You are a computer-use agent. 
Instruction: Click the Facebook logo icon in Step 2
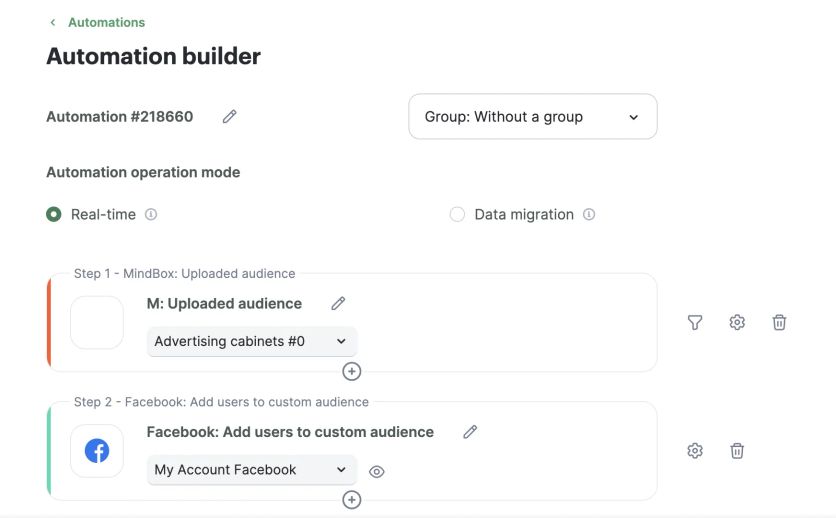coord(97,451)
